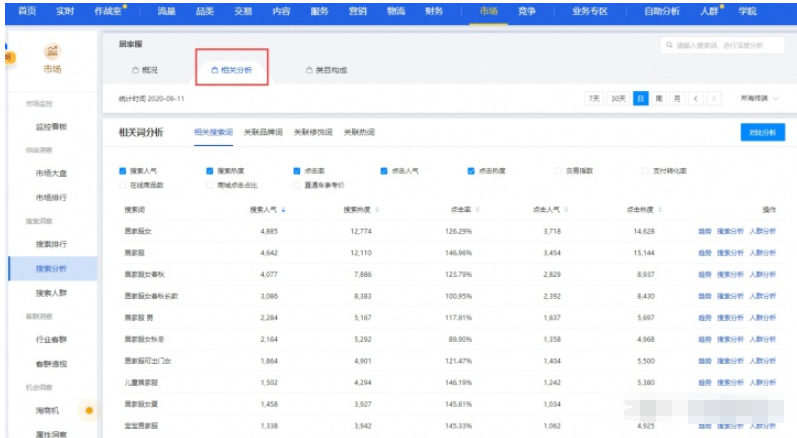
Task: Enable the 支付转化率 metric checkbox
Action: pyautogui.click(x=645, y=171)
